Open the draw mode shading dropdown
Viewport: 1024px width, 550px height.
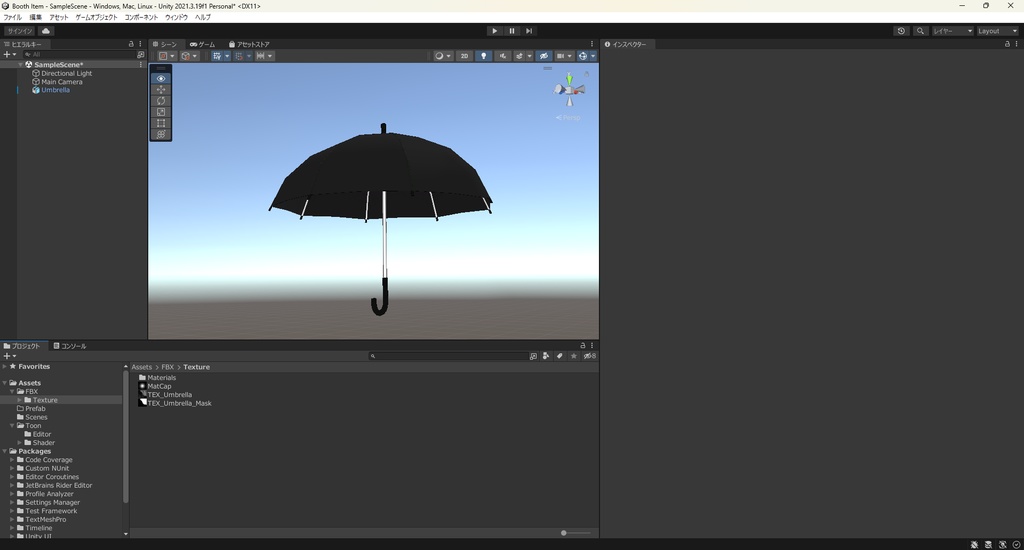click(x=442, y=56)
